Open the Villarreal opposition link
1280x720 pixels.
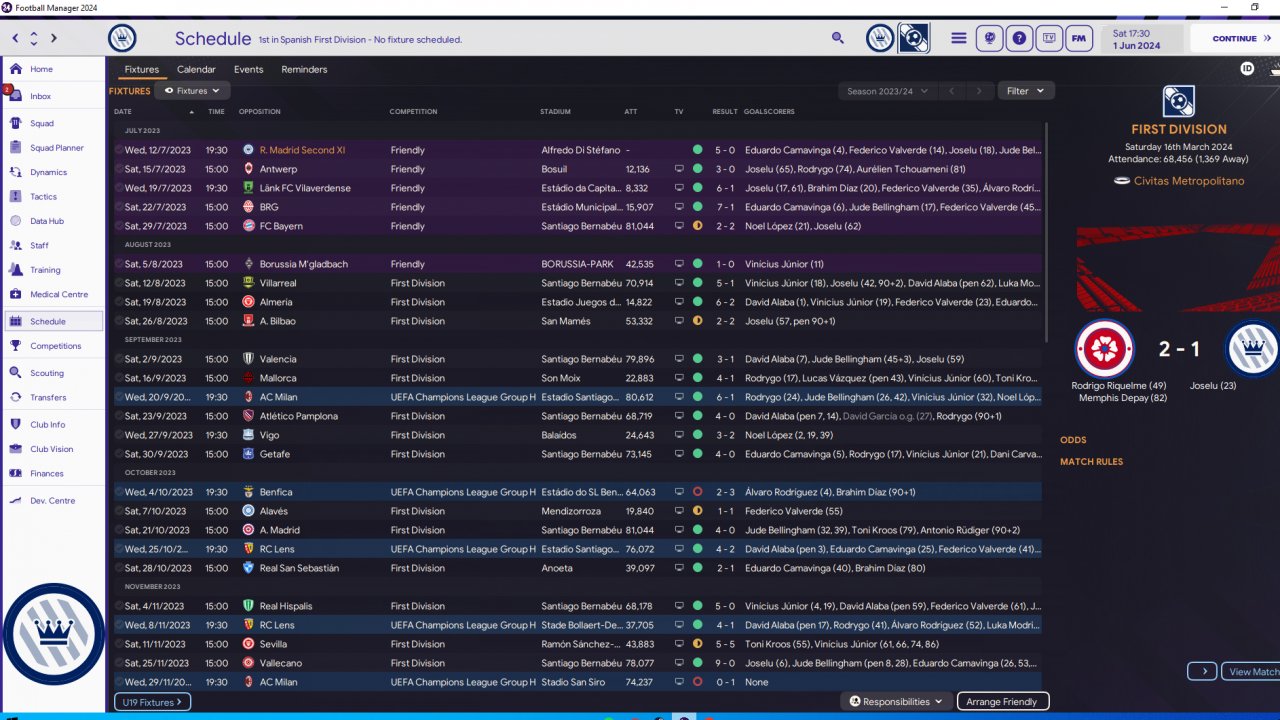coord(277,283)
